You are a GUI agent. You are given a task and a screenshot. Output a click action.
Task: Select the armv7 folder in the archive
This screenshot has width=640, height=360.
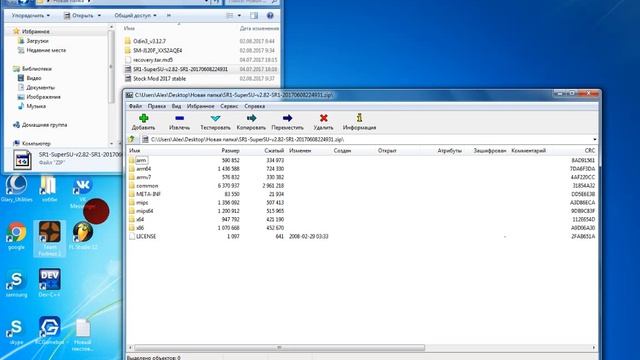tap(143, 178)
